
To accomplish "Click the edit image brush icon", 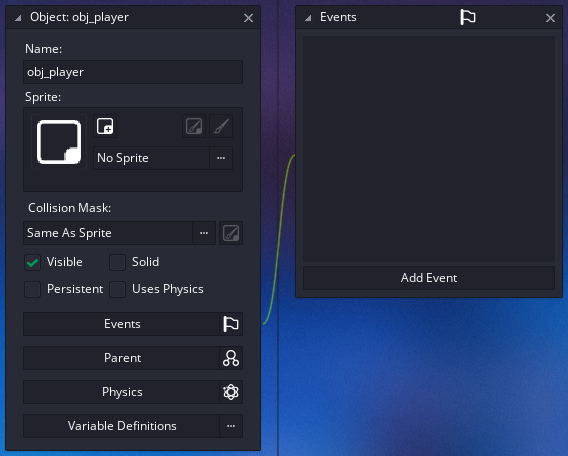I will (x=221, y=126).
